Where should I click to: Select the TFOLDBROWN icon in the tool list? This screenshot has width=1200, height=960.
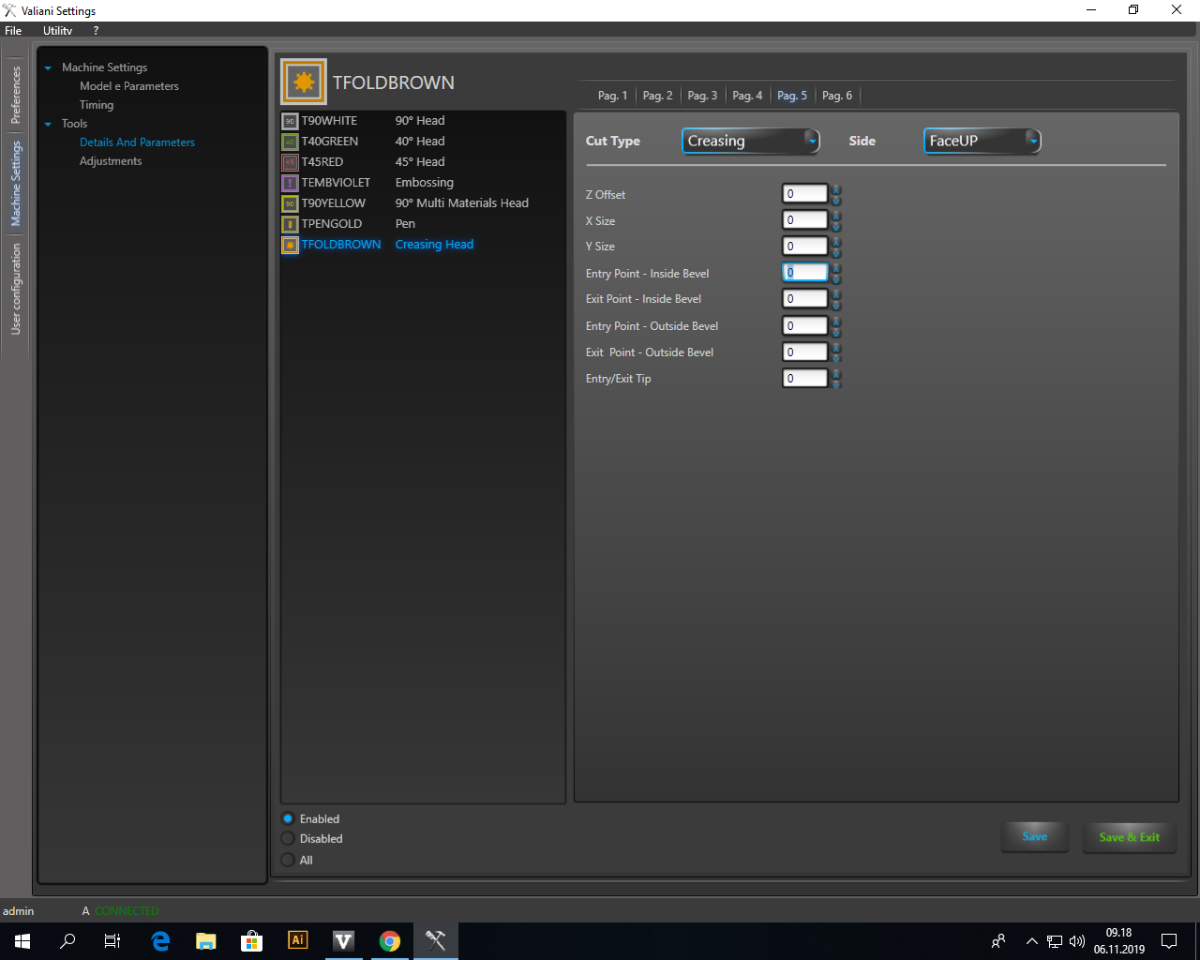coord(290,244)
